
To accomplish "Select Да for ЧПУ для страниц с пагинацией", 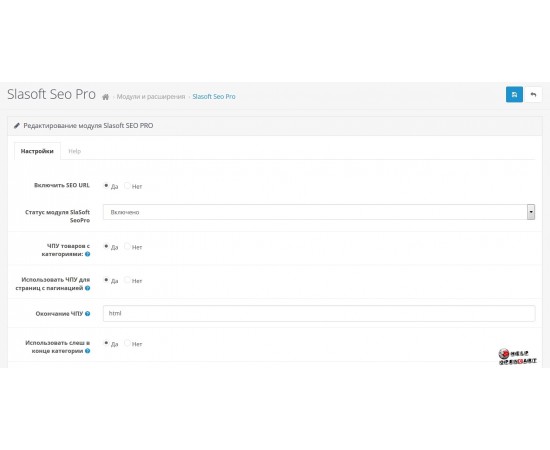I will pyautogui.click(x=106, y=280).
